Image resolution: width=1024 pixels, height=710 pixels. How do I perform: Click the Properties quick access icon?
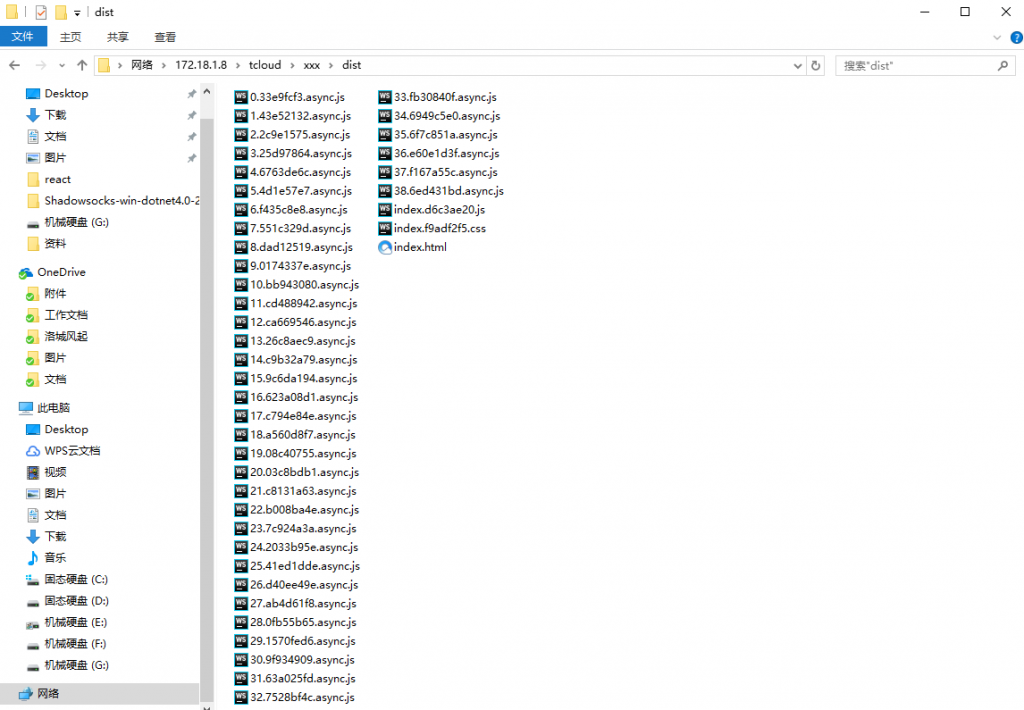(x=41, y=12)
